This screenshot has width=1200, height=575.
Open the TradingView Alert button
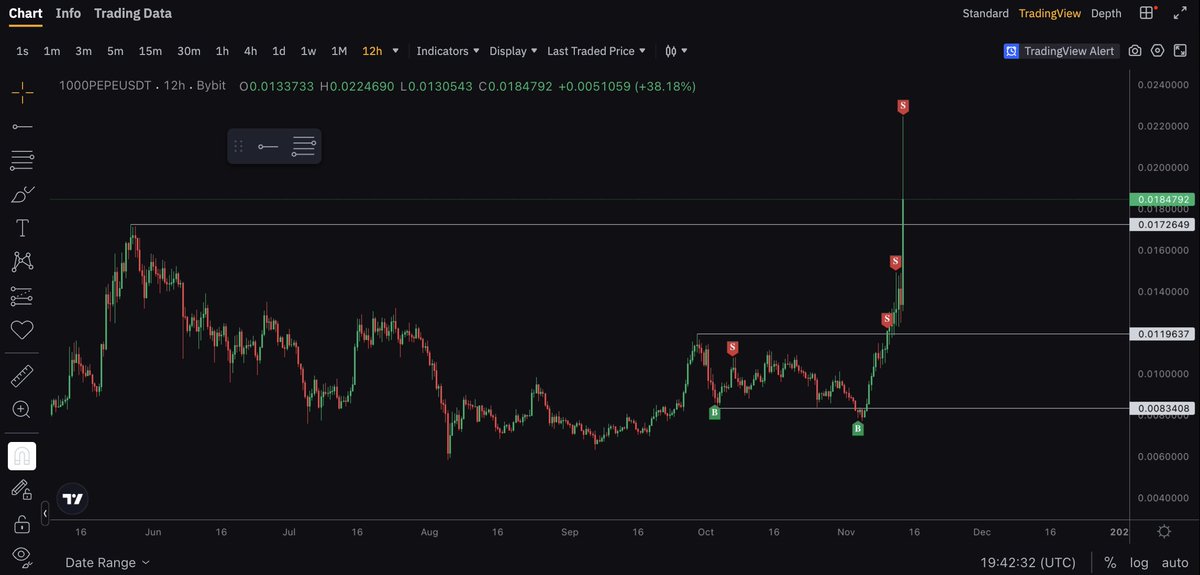(x=1060, y=51)
